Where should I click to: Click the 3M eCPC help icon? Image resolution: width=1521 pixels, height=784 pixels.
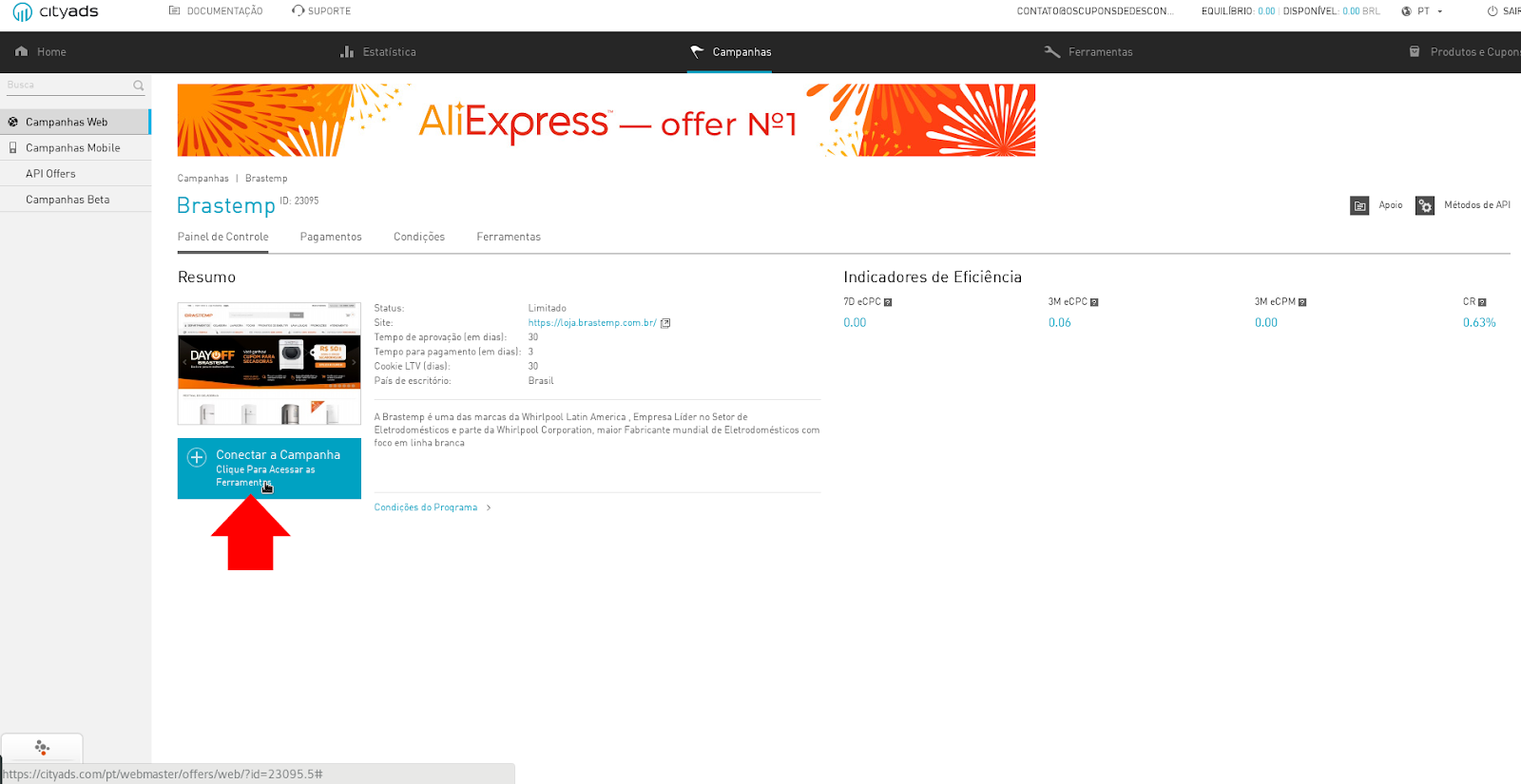(x=1094, y=302)
